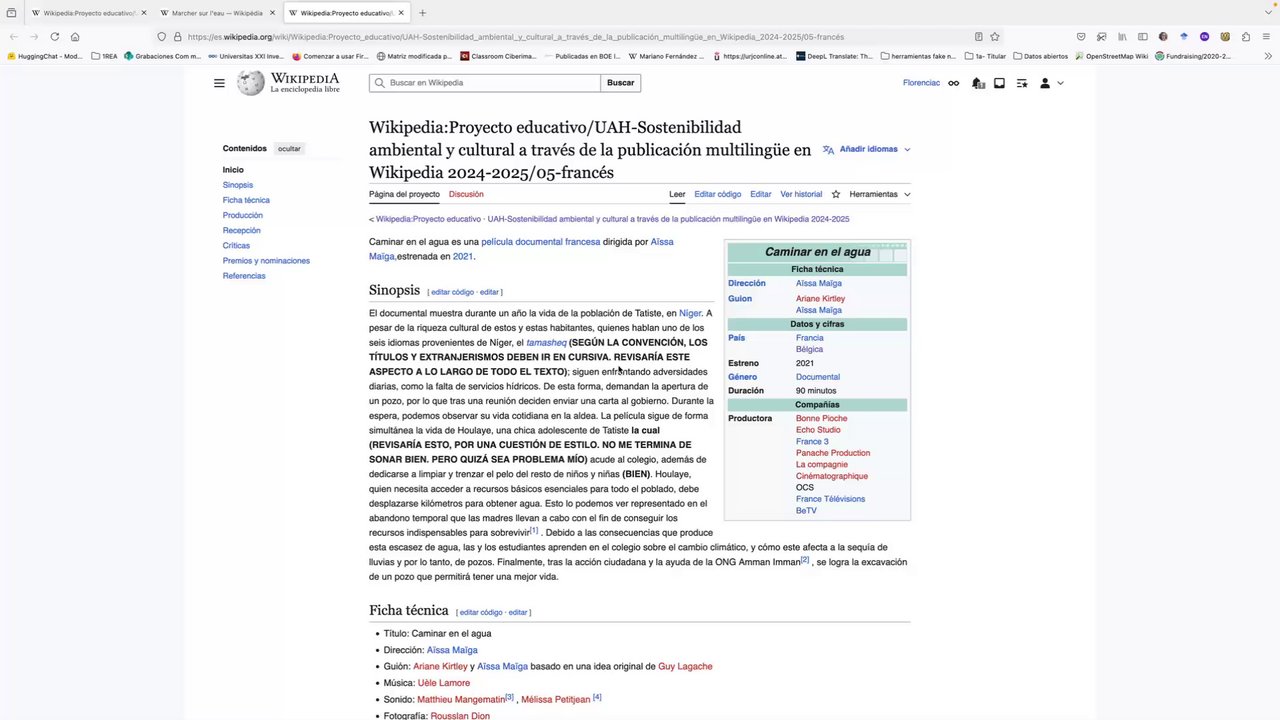Show site padlock security information

pos(177,37)
